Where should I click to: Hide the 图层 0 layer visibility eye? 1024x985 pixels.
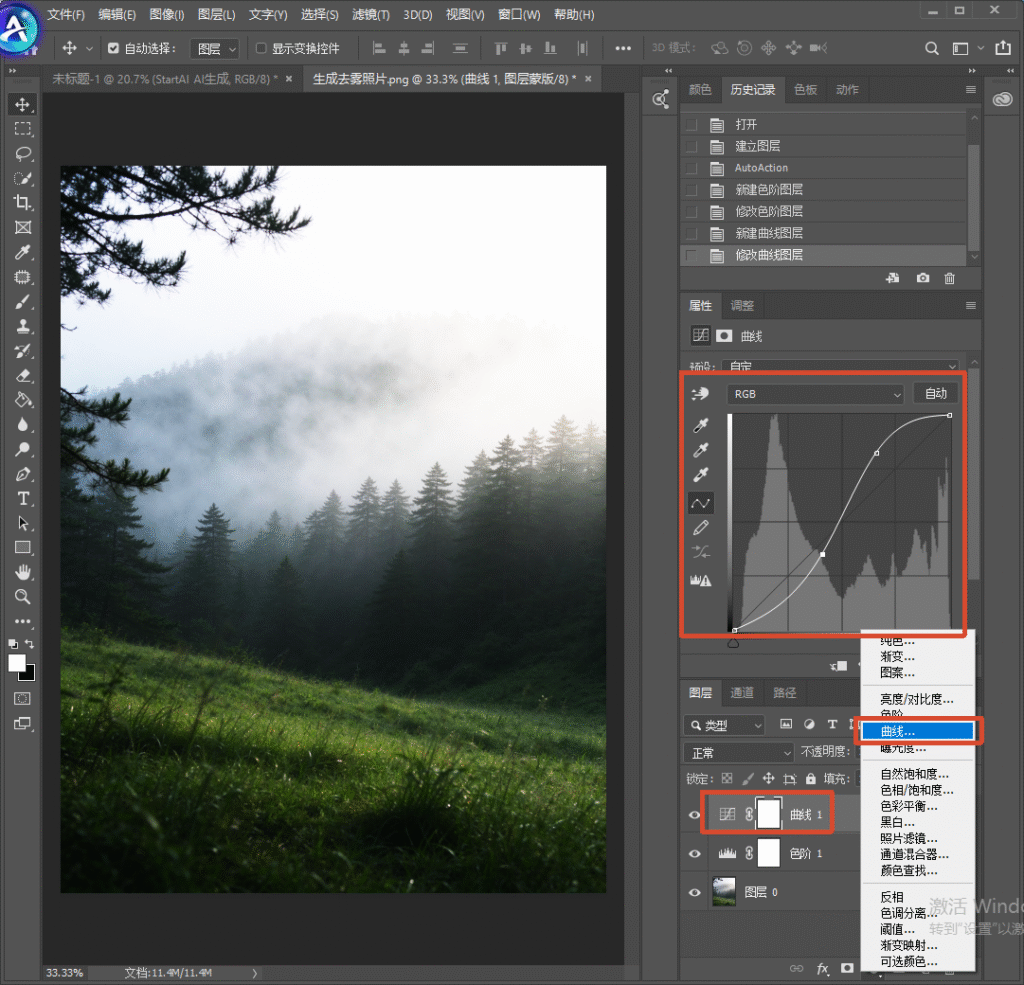[x=694, y=892]
